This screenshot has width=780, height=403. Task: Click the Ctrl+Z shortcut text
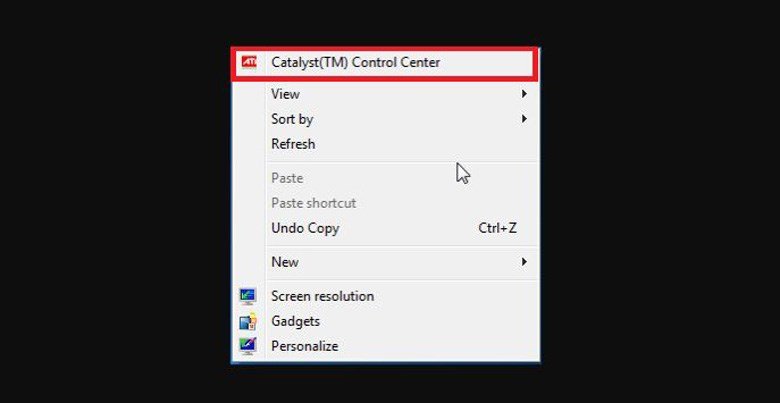[497, 228]
